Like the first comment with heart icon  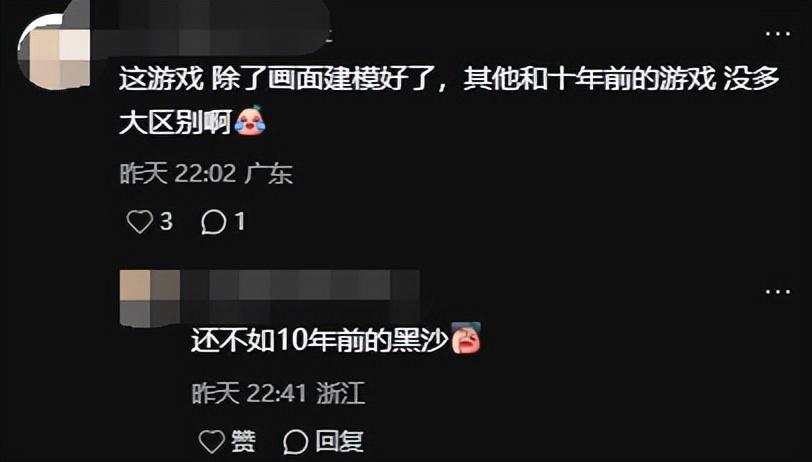pos(140,222)
